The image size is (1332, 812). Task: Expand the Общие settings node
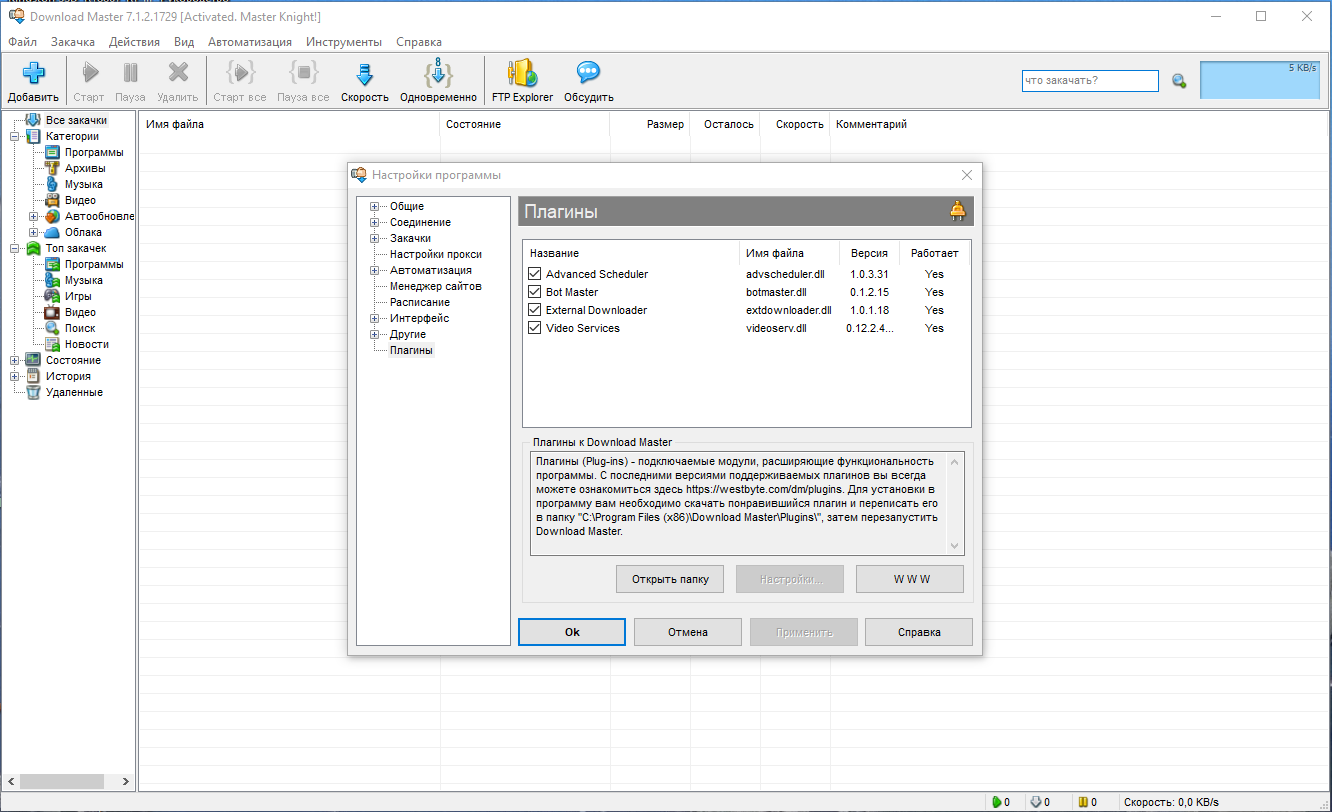374,207
